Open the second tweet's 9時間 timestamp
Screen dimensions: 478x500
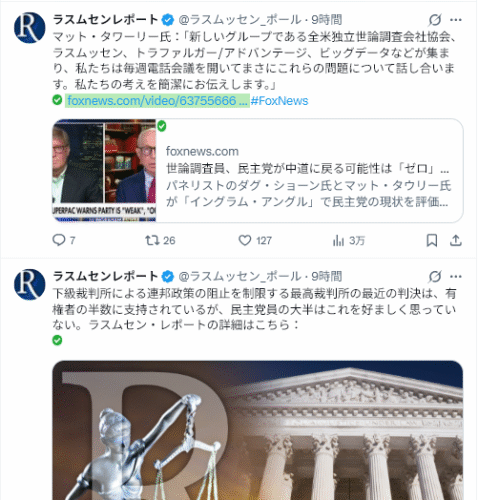(x=327, y=276)
